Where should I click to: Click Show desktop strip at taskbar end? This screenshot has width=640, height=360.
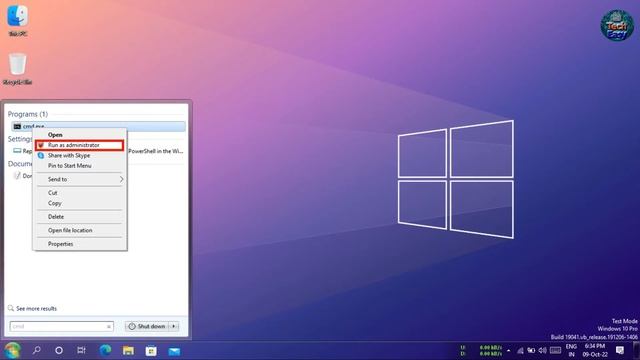(x=638, y=350)
